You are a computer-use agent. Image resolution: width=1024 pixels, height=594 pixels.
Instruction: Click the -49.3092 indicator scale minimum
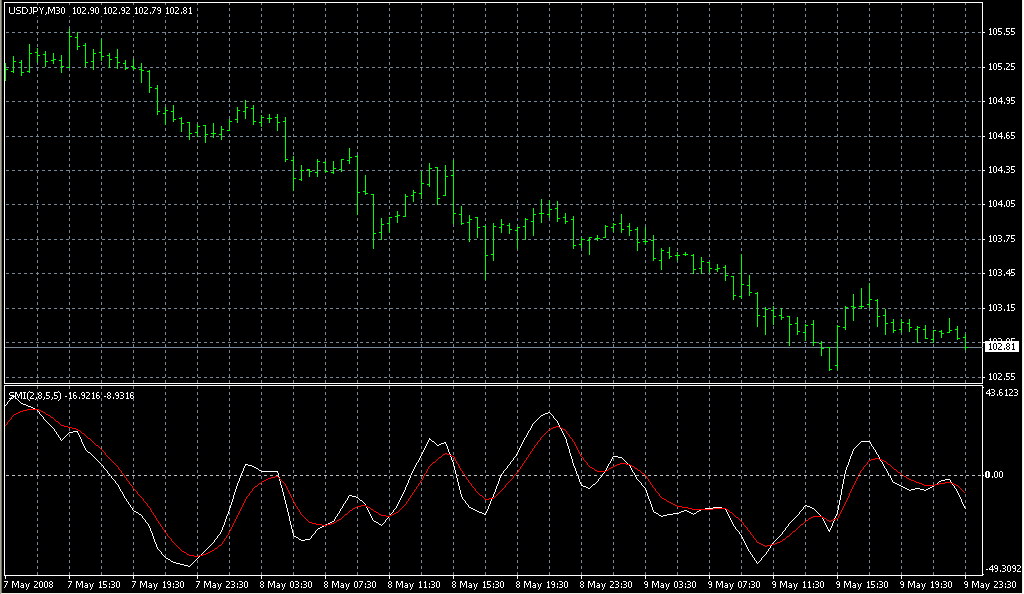coord(1003,565)
